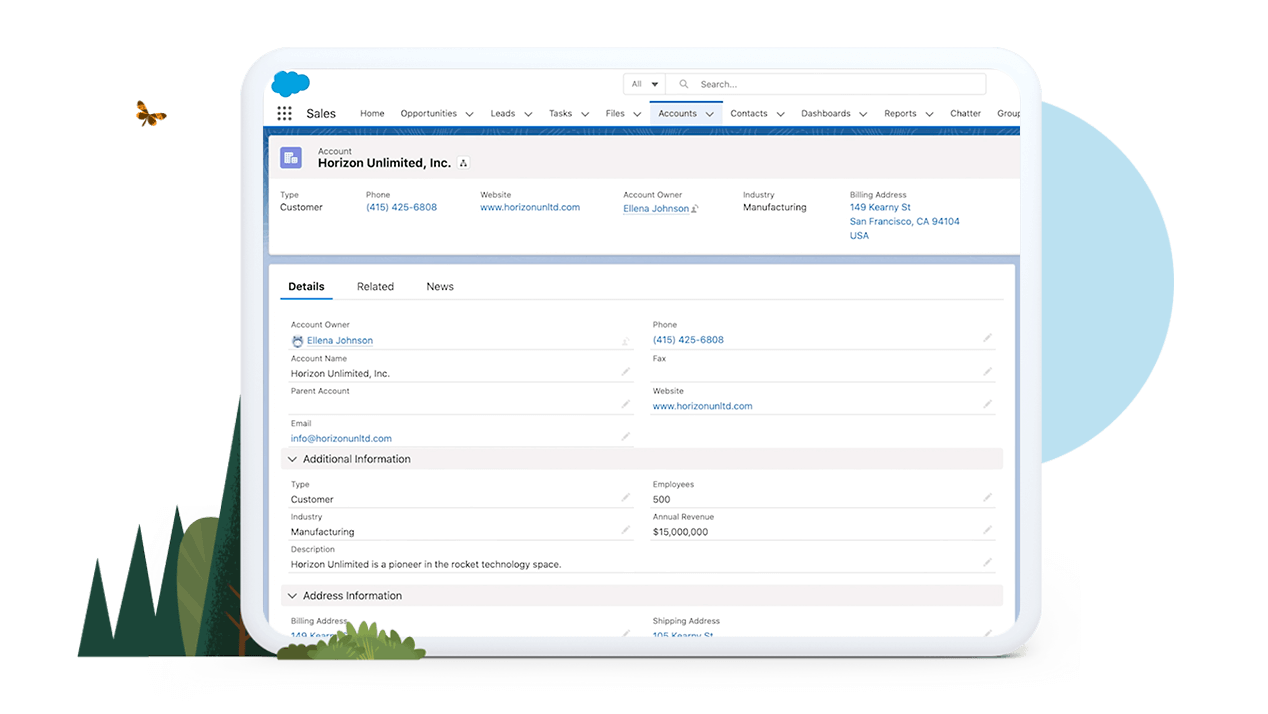Expand the Opportunities nav dropdown arrow

coord(470,114)
